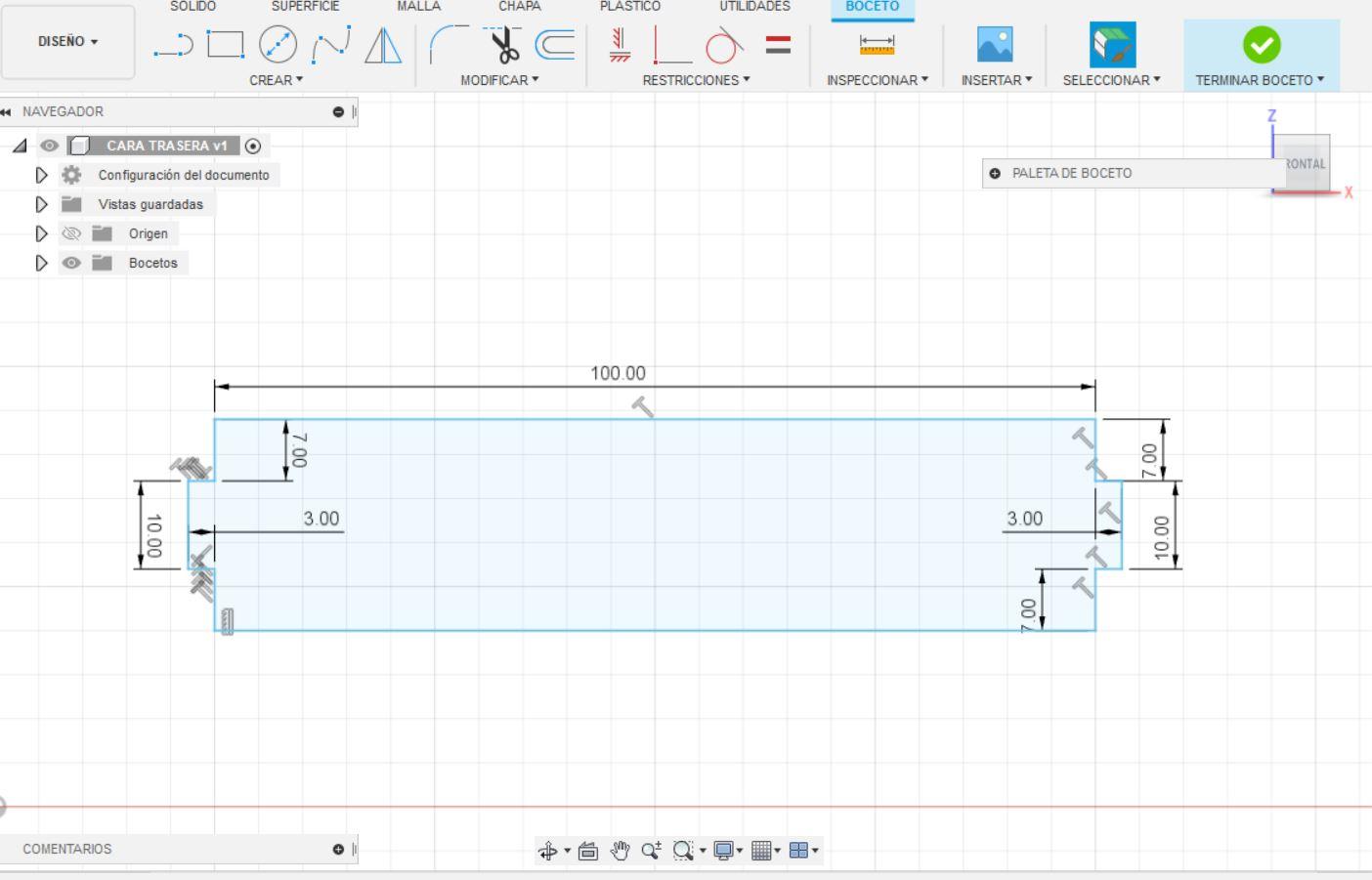
Task: Click the green Finish Sketch checkmark
Action: [1262, 45]
